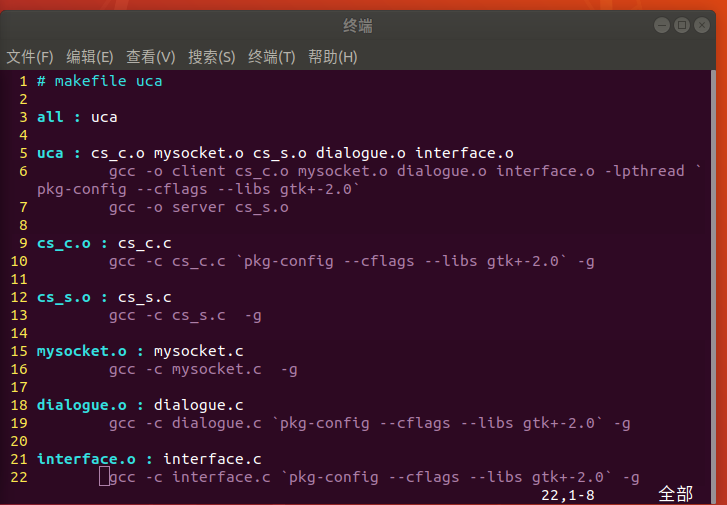Click 'uca' dependency on line 3
The image size is (727, 505).
[104, 117]
